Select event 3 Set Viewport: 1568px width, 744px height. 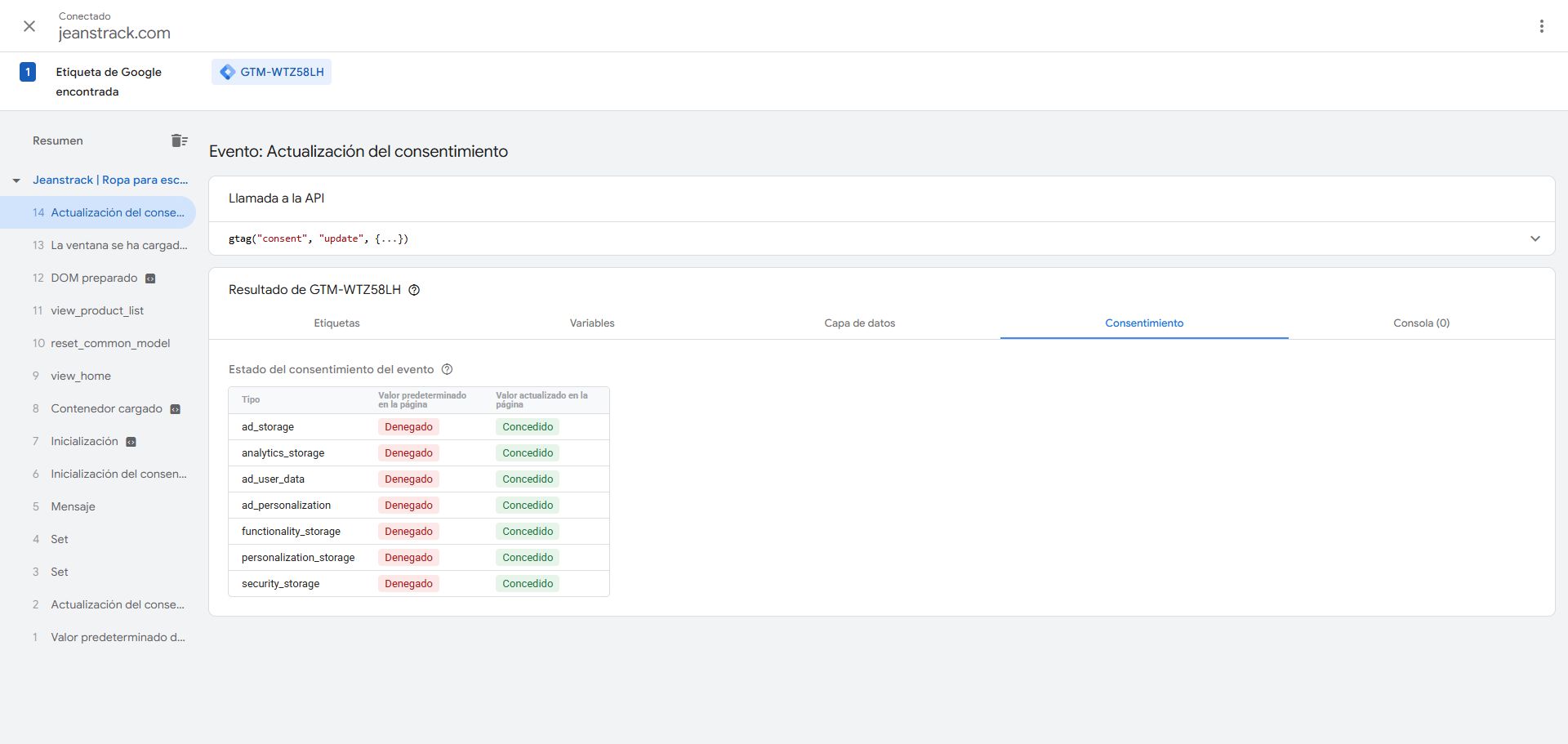click(98, 572)
